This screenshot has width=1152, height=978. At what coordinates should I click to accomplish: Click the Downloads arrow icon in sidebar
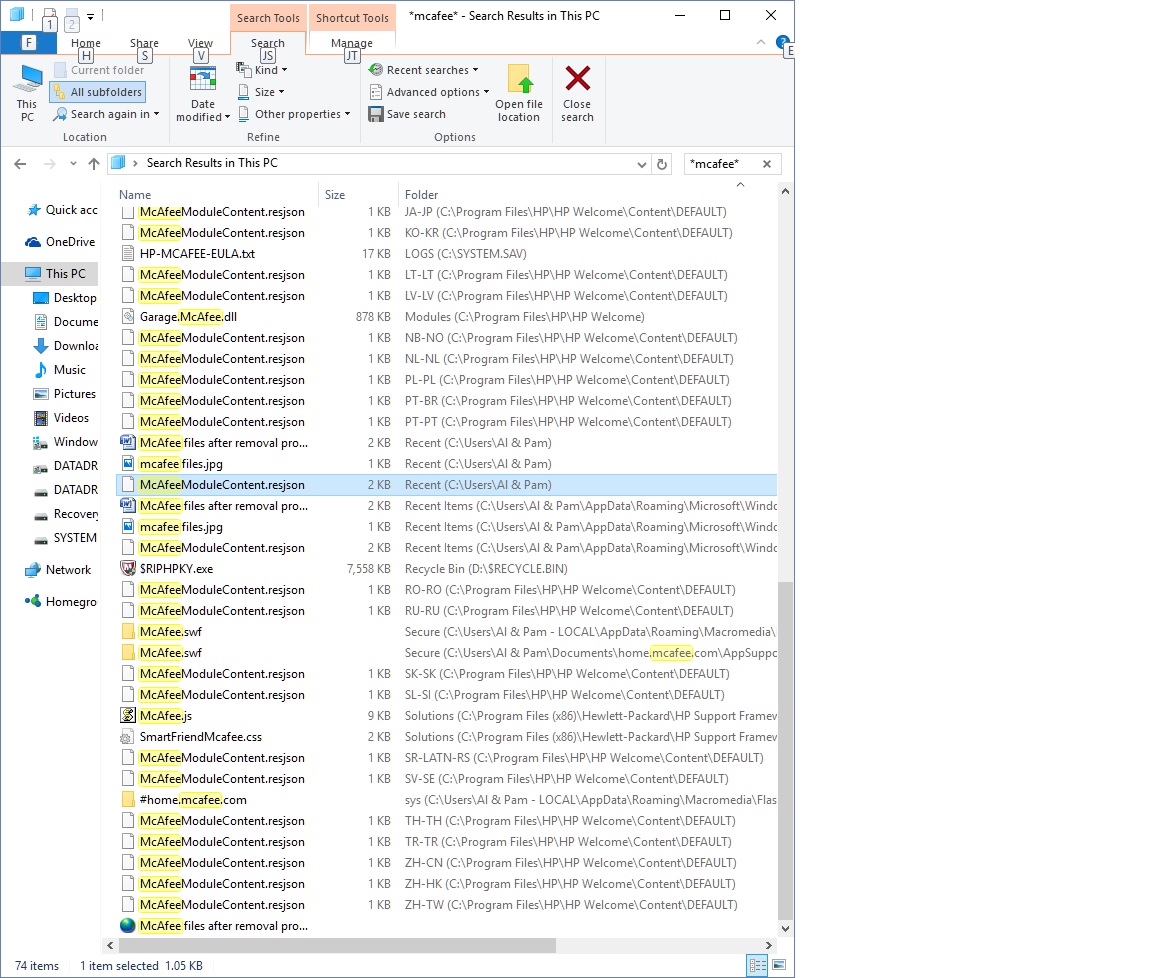(x=41, y=345)
